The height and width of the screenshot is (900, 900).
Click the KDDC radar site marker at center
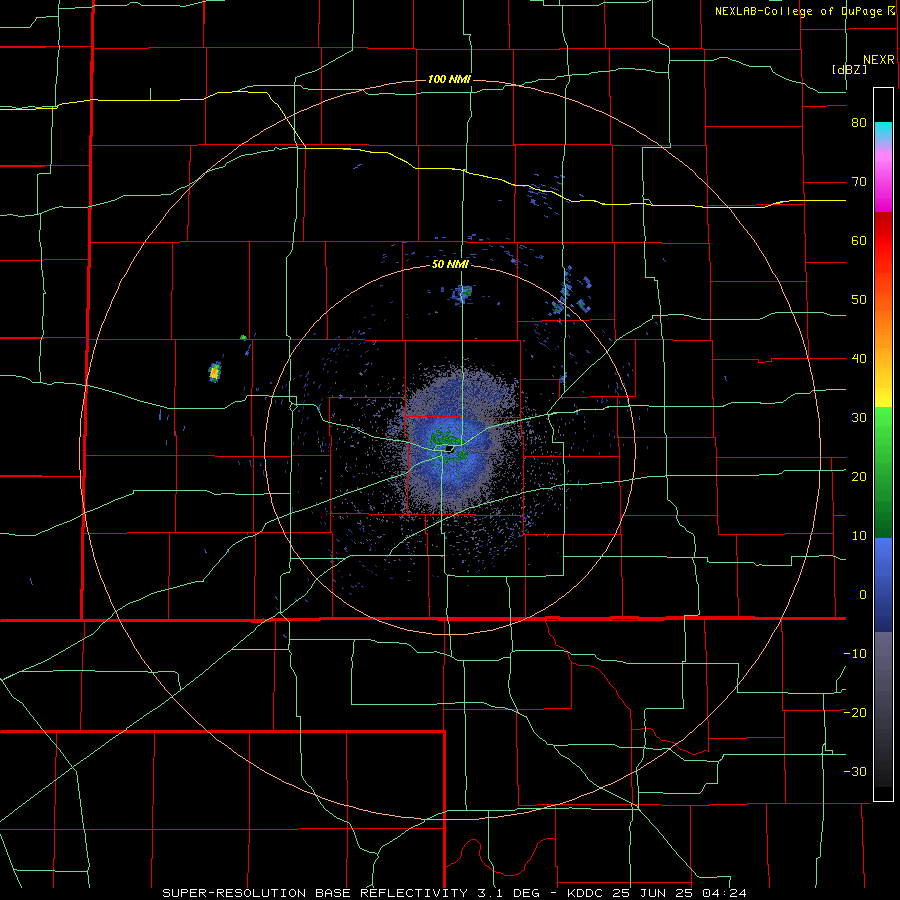pos(451,448)
